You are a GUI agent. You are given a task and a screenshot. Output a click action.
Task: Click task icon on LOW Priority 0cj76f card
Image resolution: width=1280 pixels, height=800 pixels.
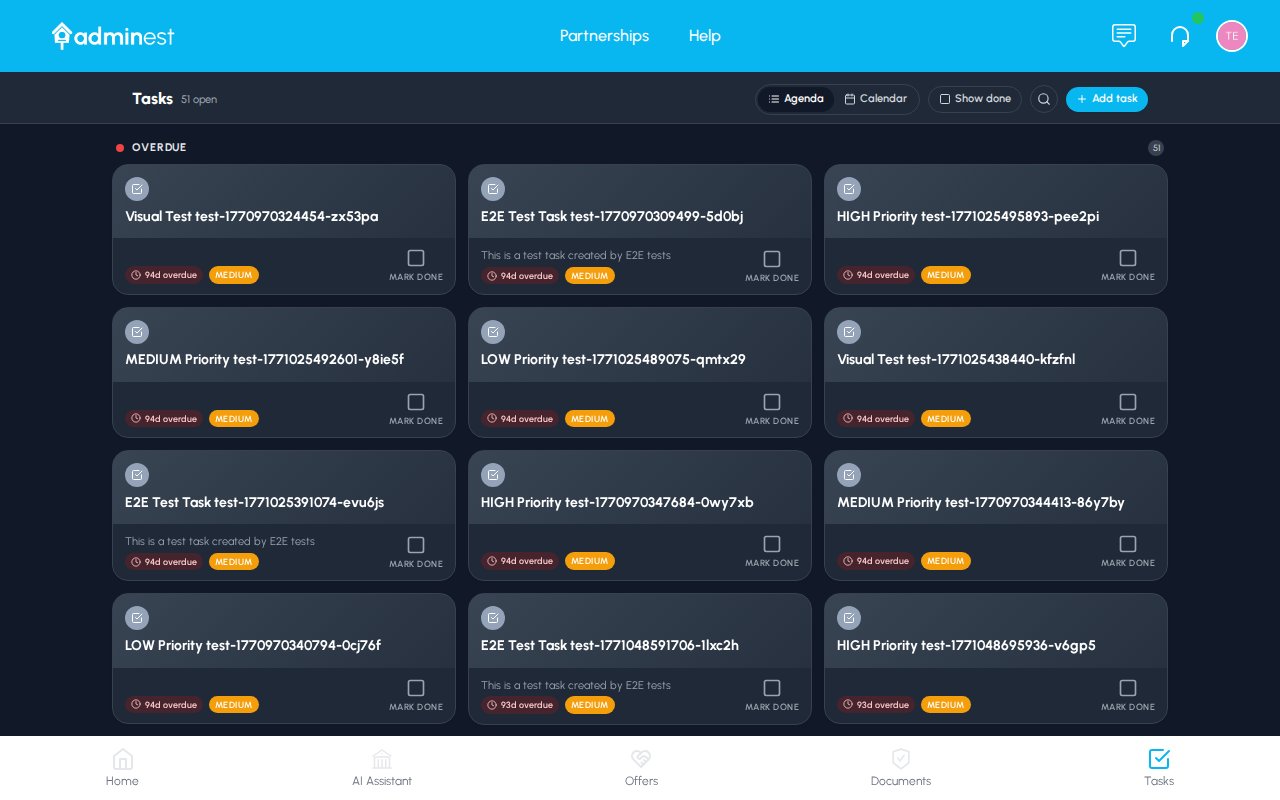[x=137, y=618]
